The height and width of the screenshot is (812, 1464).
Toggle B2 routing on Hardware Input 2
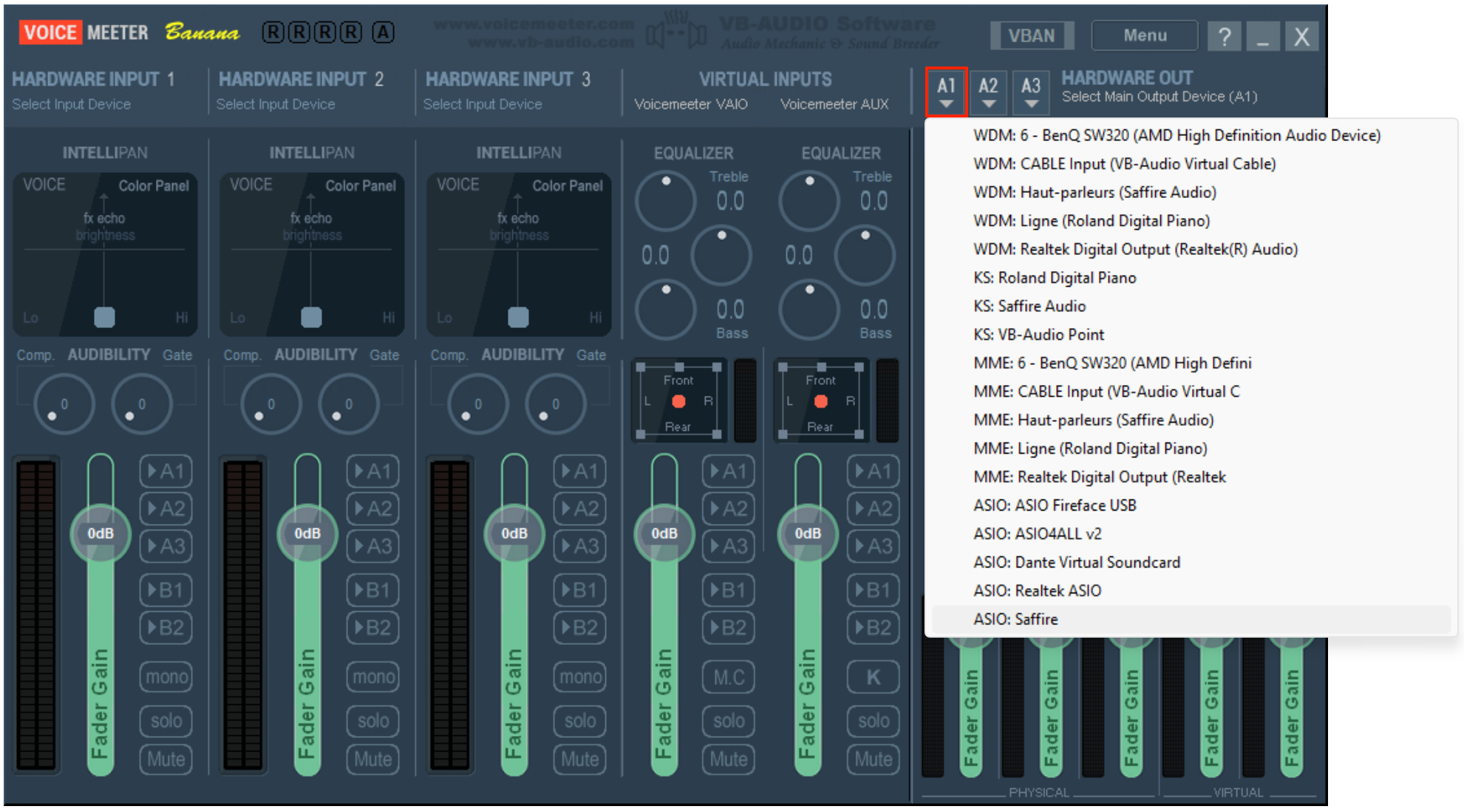tap(373, 627)
